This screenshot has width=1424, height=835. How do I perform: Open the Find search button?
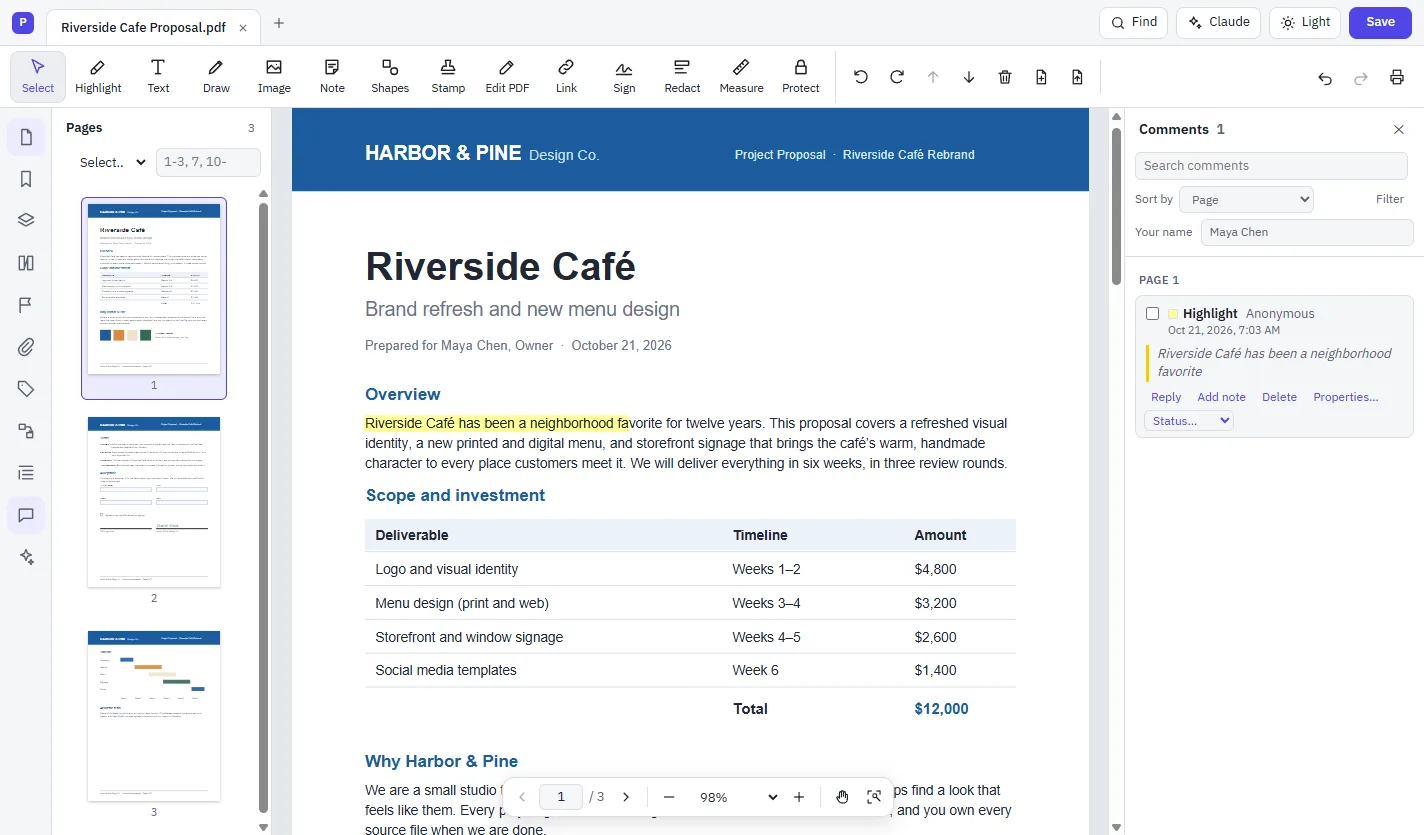(1133, 22)
